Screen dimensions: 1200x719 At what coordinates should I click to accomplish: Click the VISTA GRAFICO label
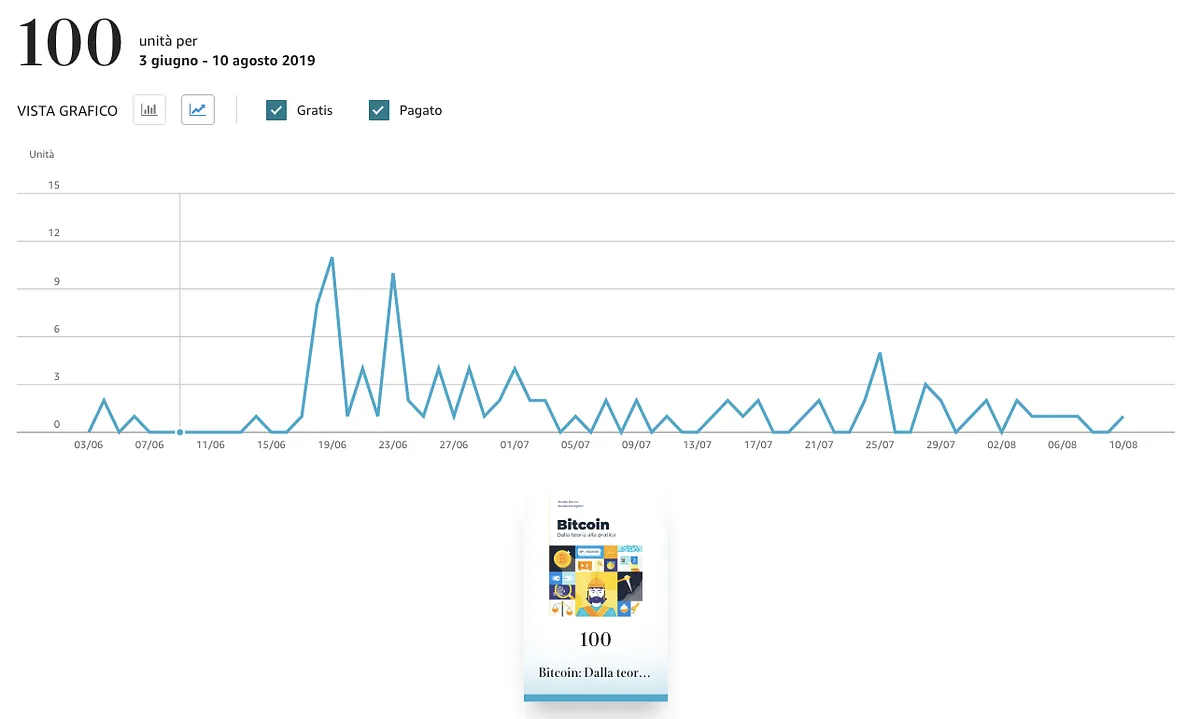67,110
